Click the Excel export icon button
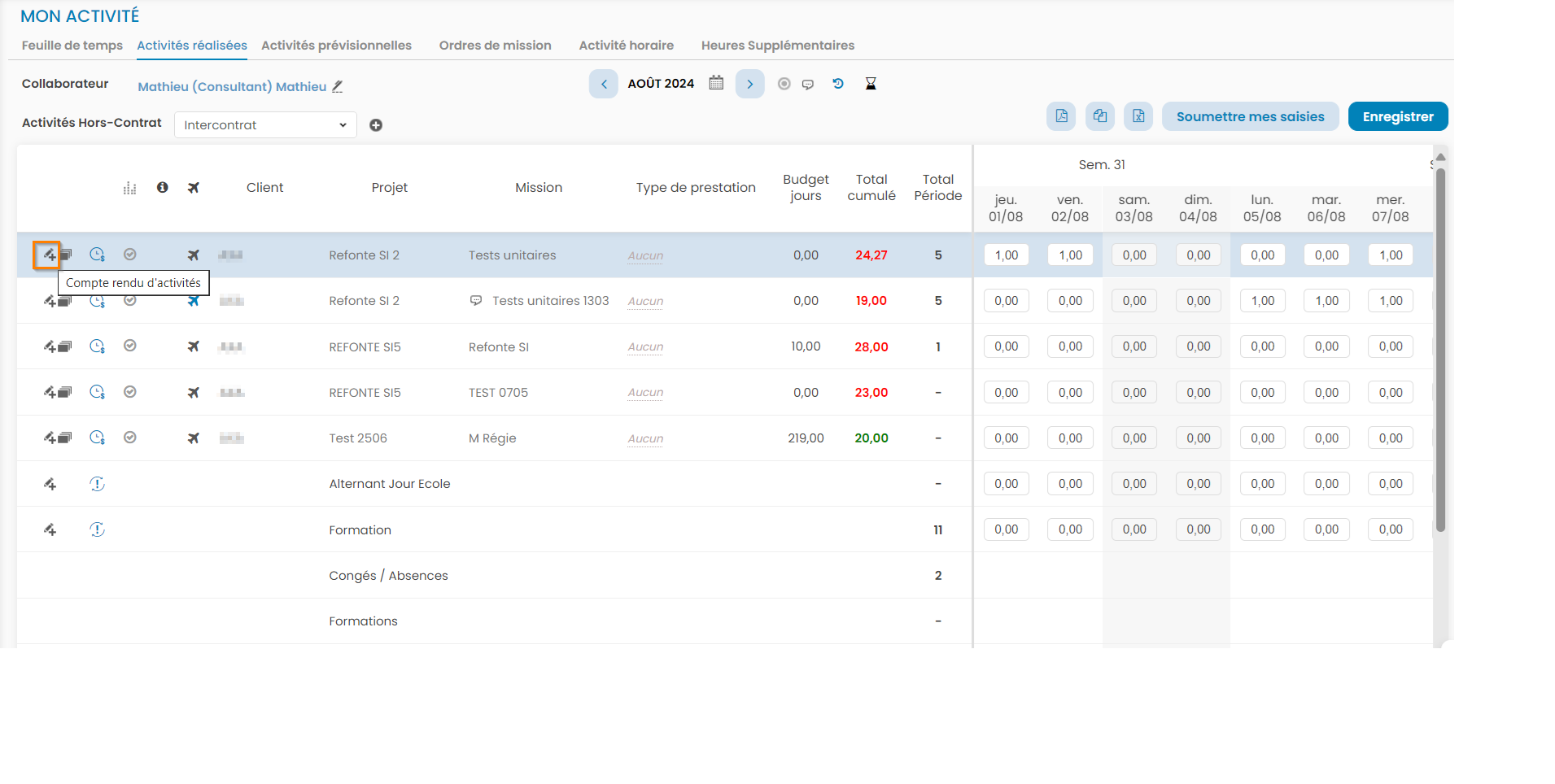 pyautogui.click(x=1138, y=116)
